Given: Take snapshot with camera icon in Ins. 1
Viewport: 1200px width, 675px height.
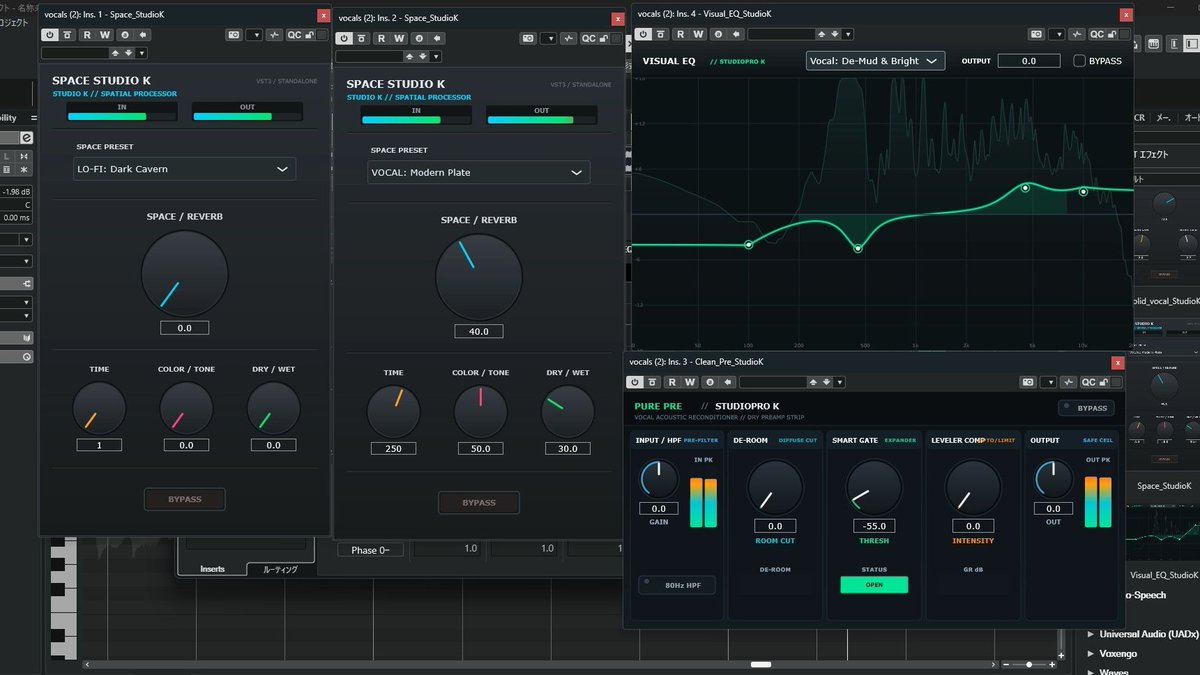Looking at the screenshot, I should pyautogui.click(x=234, y=35).
